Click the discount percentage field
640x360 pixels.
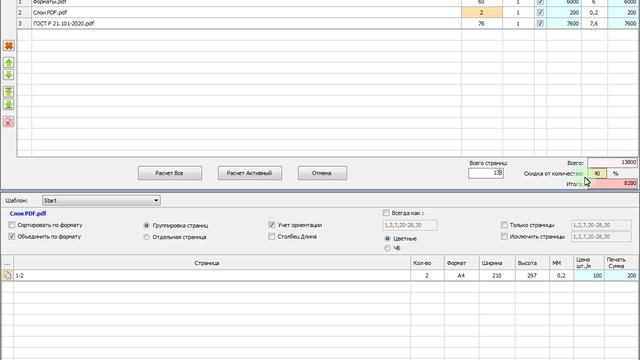point(597,173)
